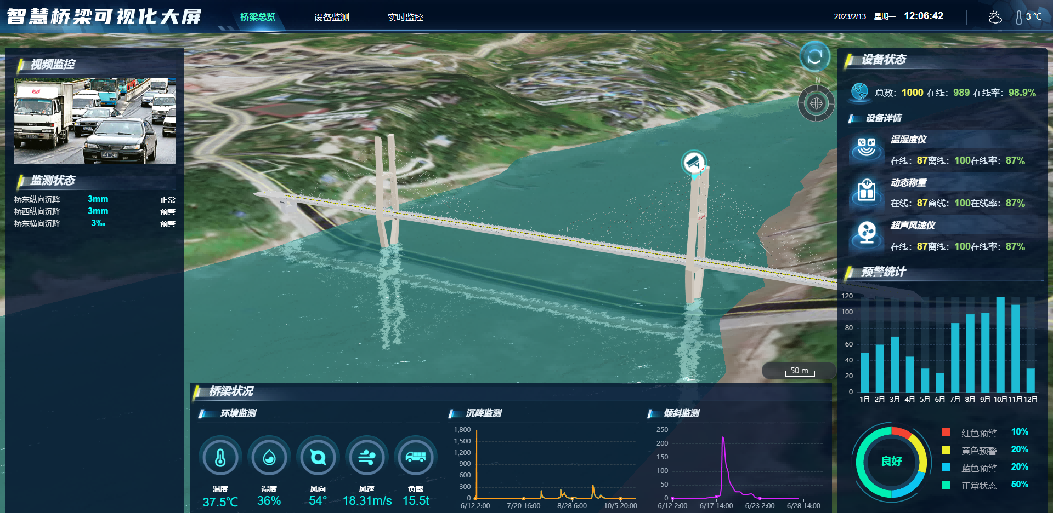The image size is (1053, 513).
Task: Click the compass navigation control on map
Action: (x=815, y=101)
